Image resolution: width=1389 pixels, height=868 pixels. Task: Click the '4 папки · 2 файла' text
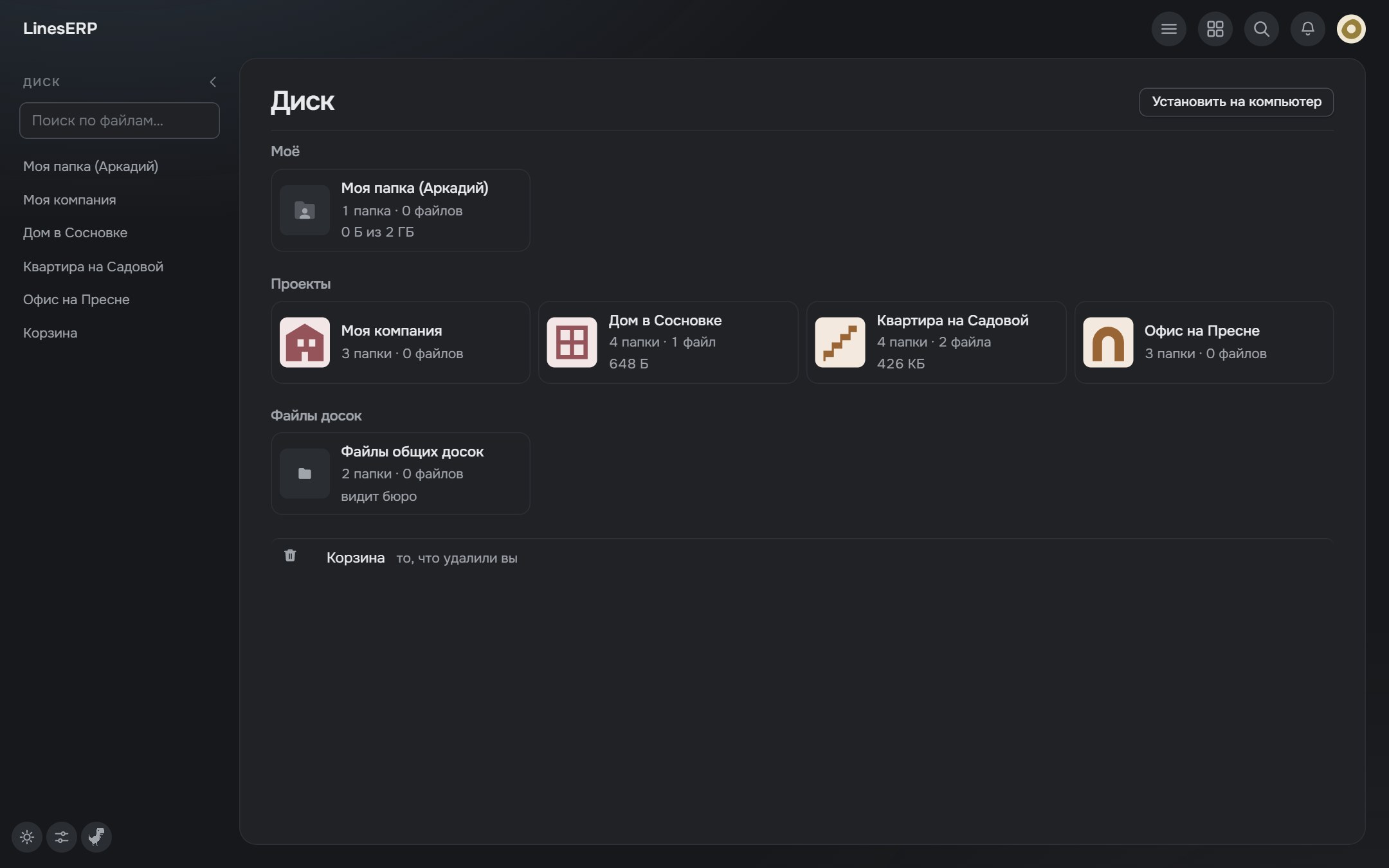pyautogui.click(x=934, y=342)
